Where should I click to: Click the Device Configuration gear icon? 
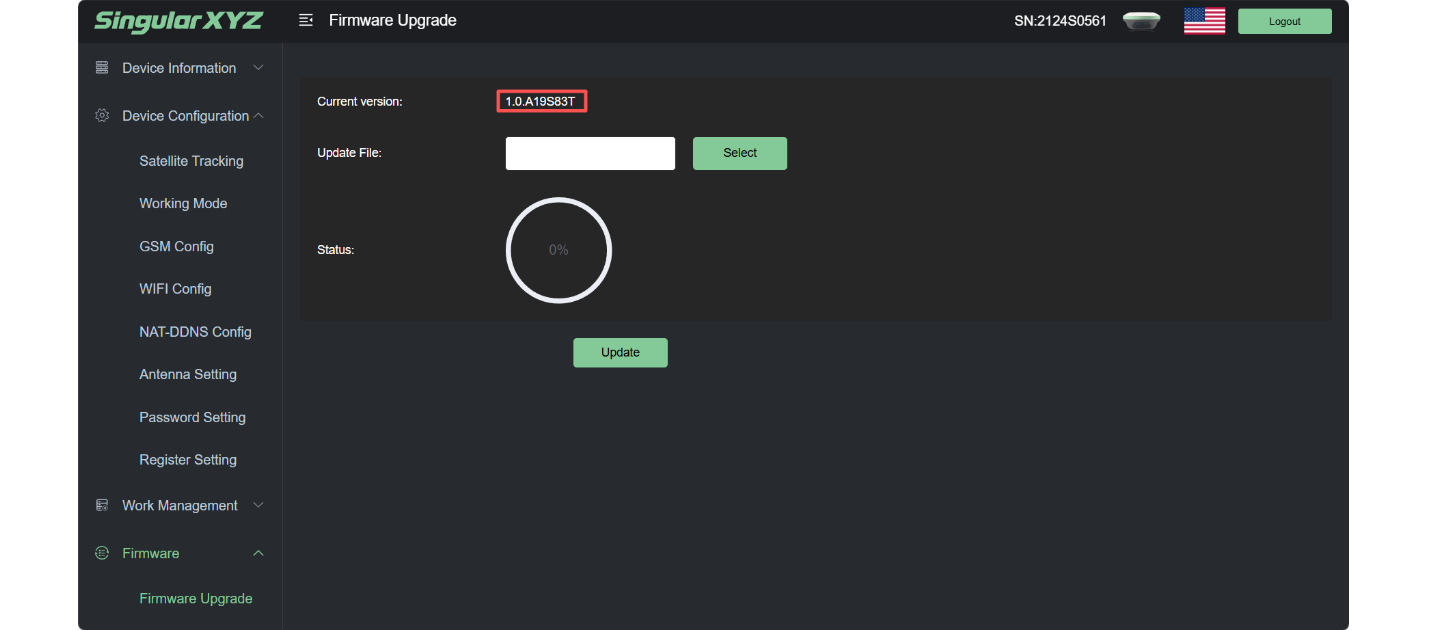click(x=102, y=116)
